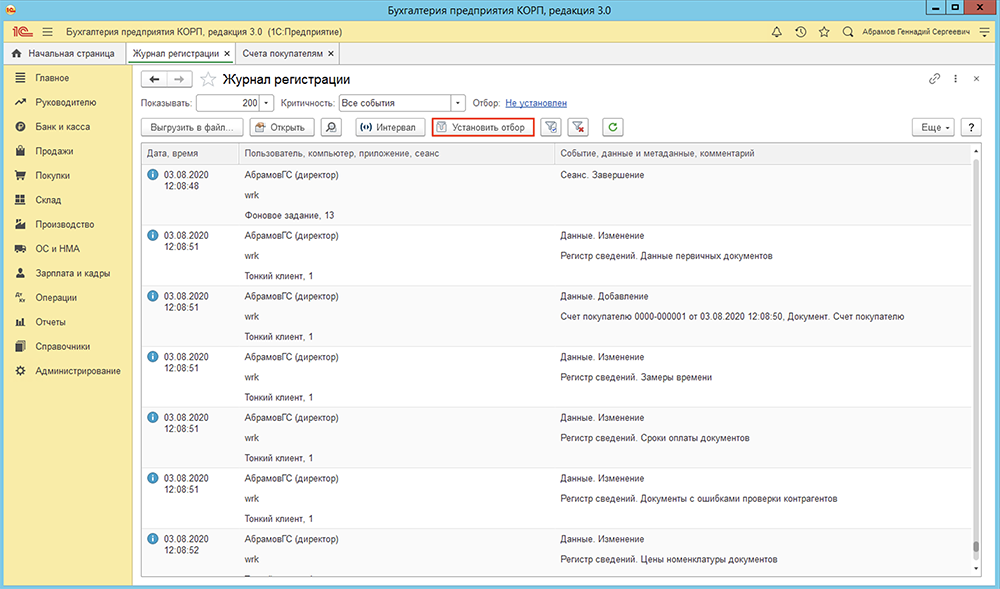
Task: Click the filter by current value icon
Action: coord(550,127)
